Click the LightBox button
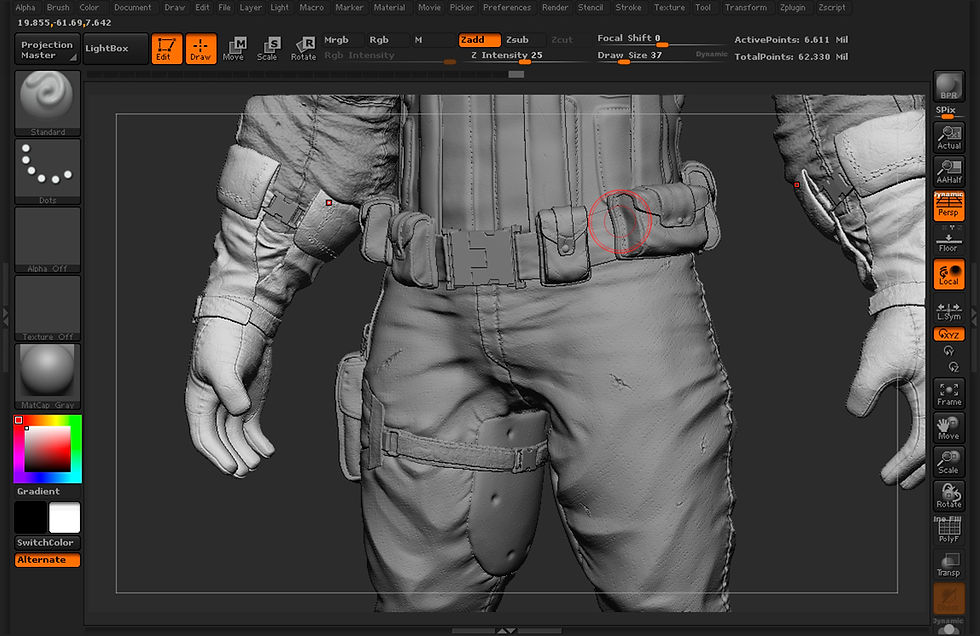 pos(114,48)
